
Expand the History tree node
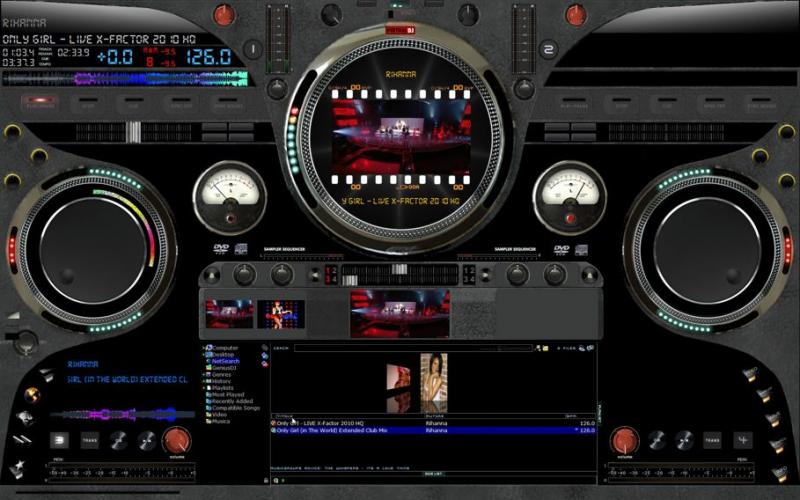204,381
